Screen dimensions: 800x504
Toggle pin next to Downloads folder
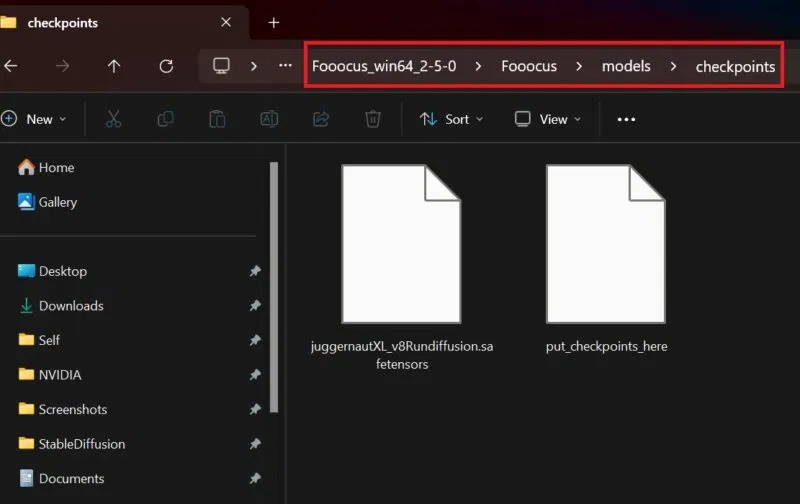(255, 306)
